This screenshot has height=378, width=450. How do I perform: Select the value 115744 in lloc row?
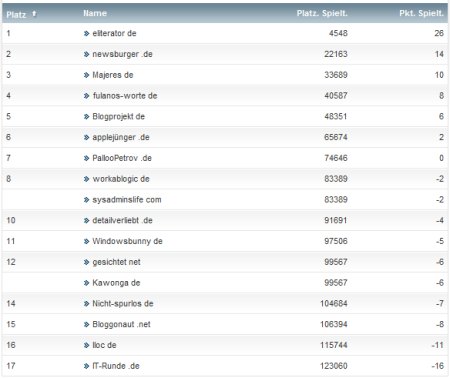pyautogui.click(x=334, y=345)
